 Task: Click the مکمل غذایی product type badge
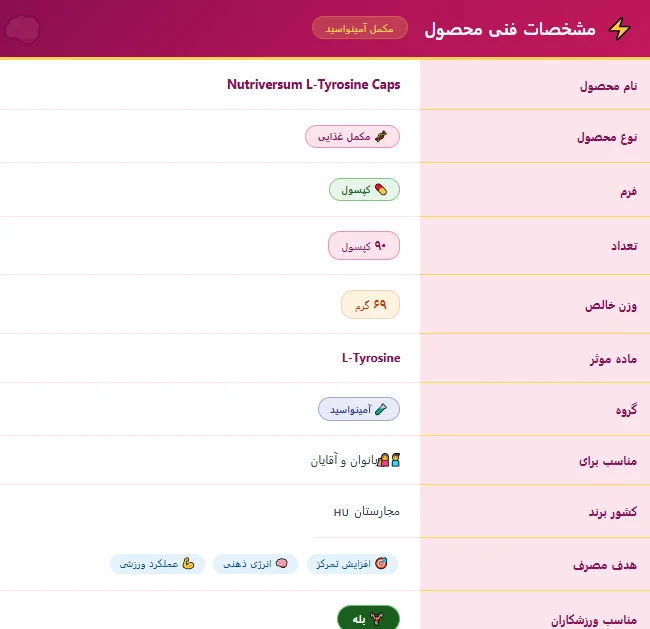tap(352, 136)
